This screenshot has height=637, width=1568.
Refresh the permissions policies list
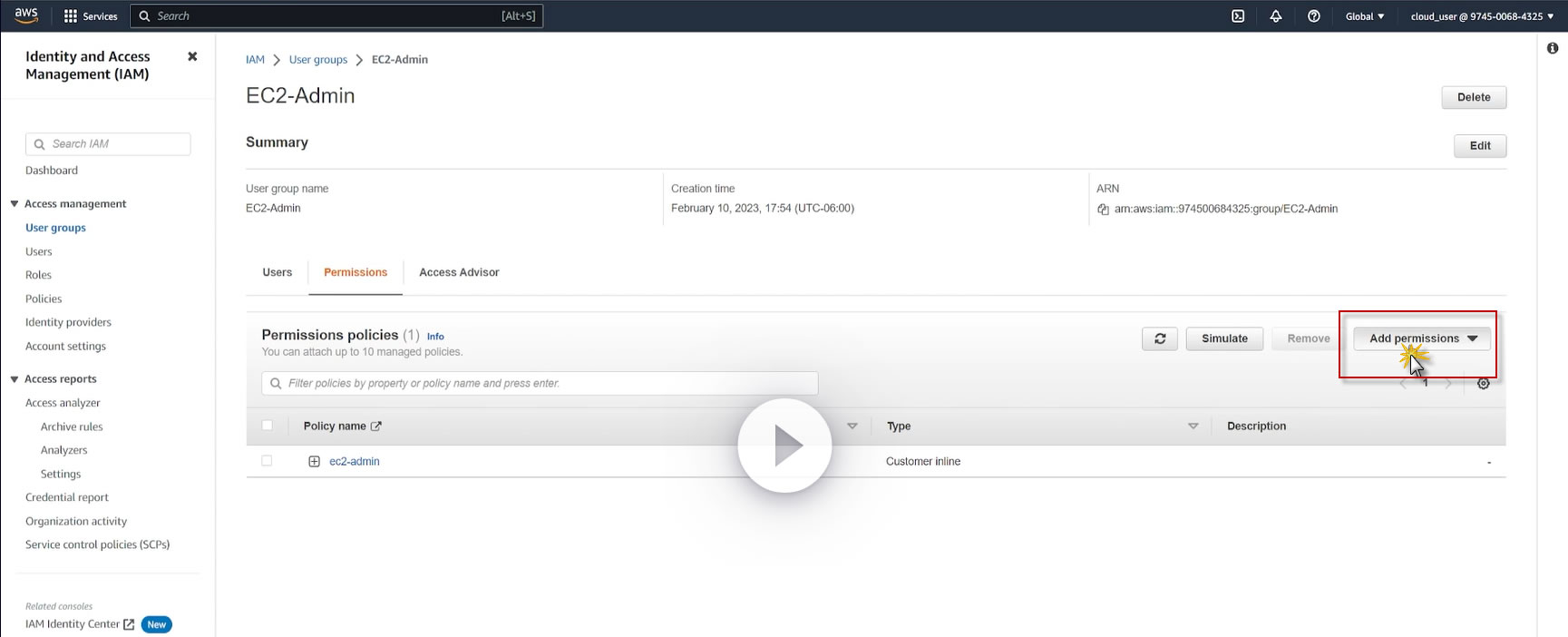tap(1160, 338)
